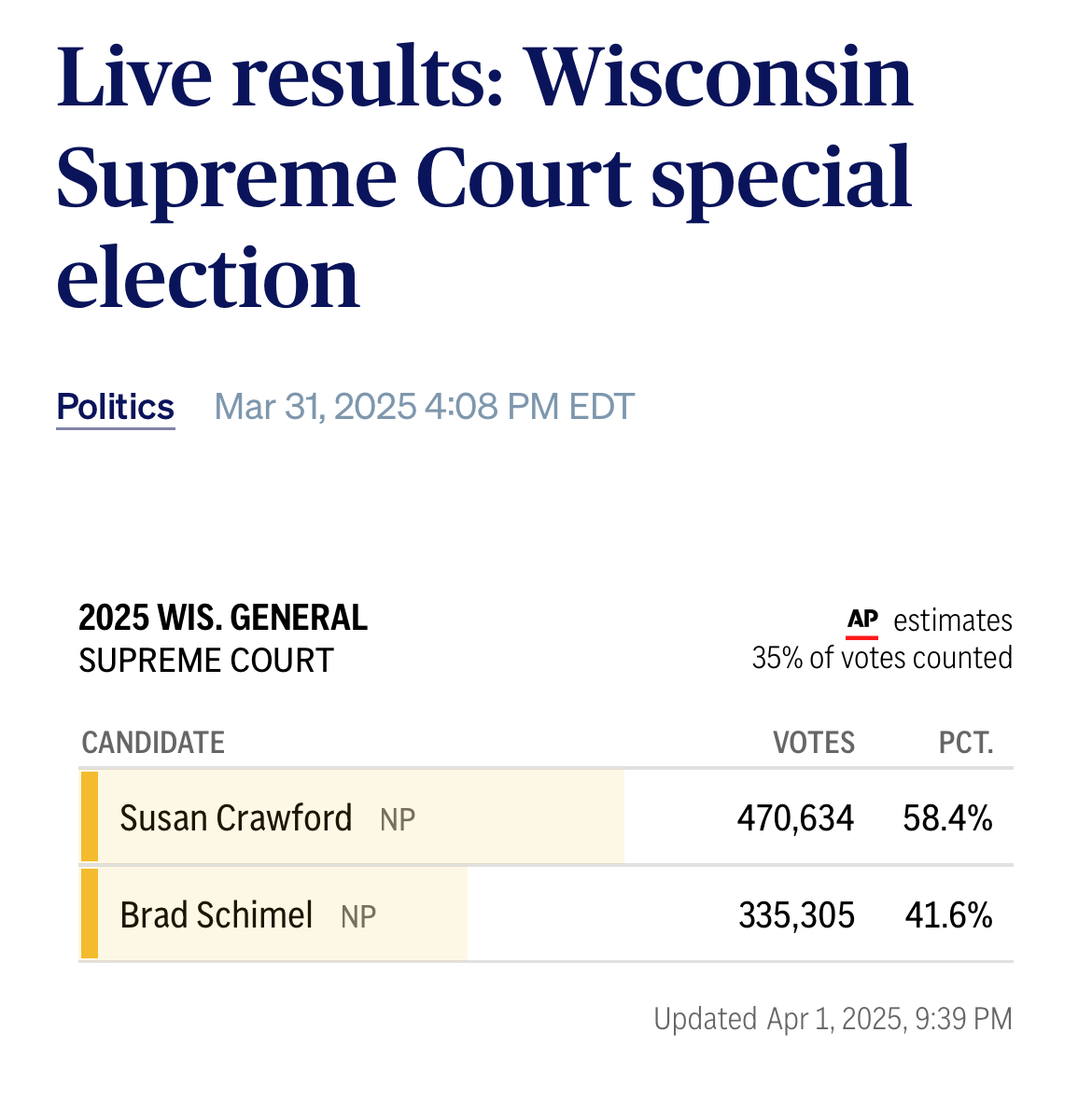Click the 41.6% percentage value
This screenshot has width=1092, height=1116.
coord(948,915)
